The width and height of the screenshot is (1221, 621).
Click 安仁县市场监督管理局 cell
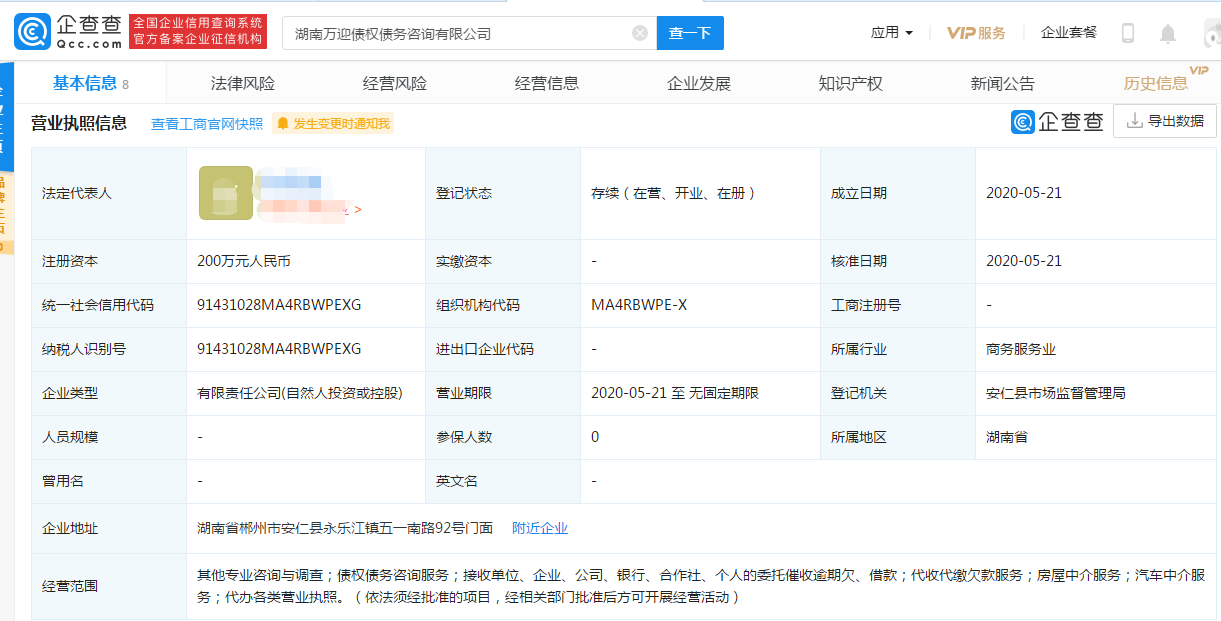coord(1056,393)
